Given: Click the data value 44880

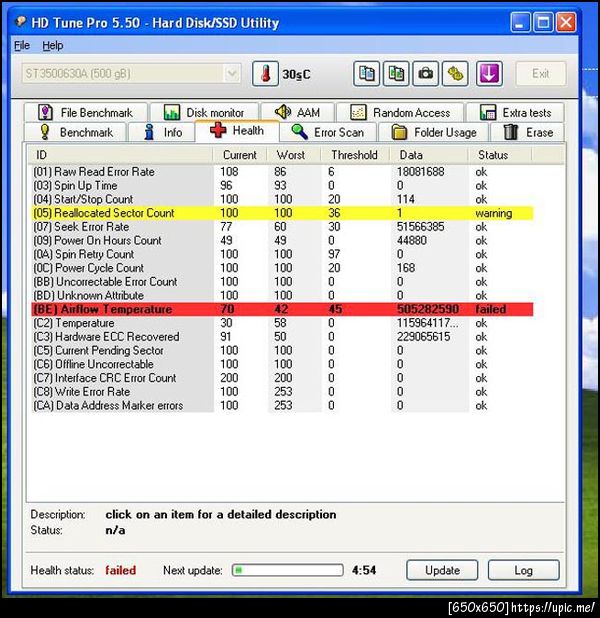Looking at the screenshot, I should [x=412, y=240].
